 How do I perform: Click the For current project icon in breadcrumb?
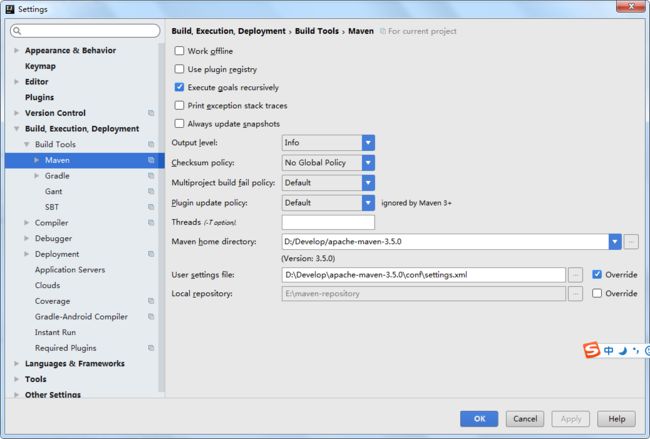(x=383, y=31)
